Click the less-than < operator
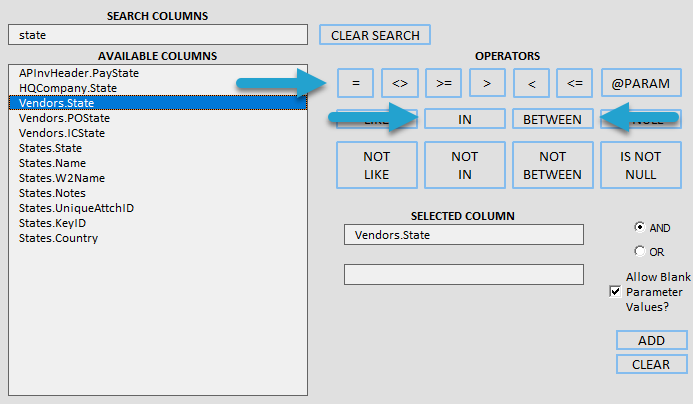This screenshot has height=404, width=693. click(x=531, y=83)
